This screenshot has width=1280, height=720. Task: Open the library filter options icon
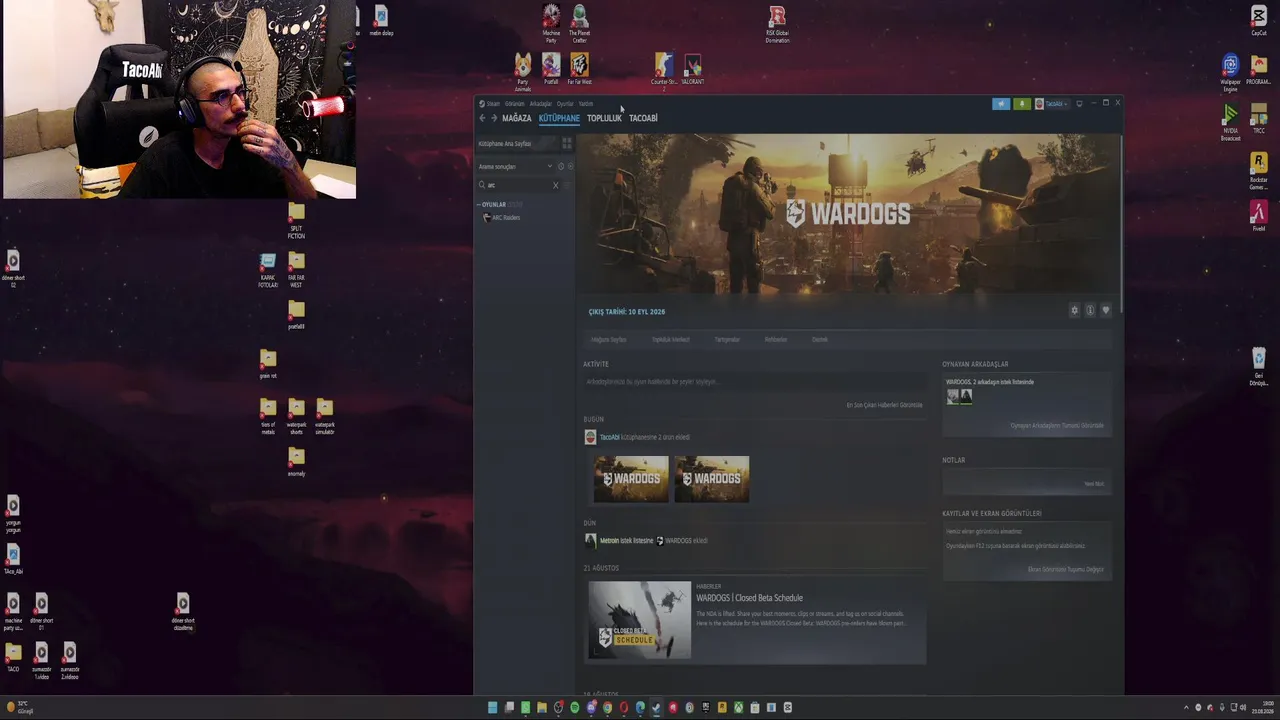(x=567, y=185)
